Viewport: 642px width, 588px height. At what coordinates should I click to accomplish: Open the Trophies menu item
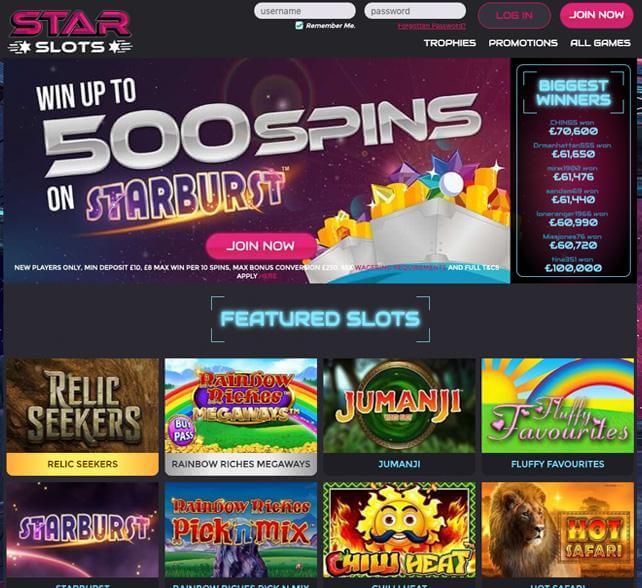[450, 43]
